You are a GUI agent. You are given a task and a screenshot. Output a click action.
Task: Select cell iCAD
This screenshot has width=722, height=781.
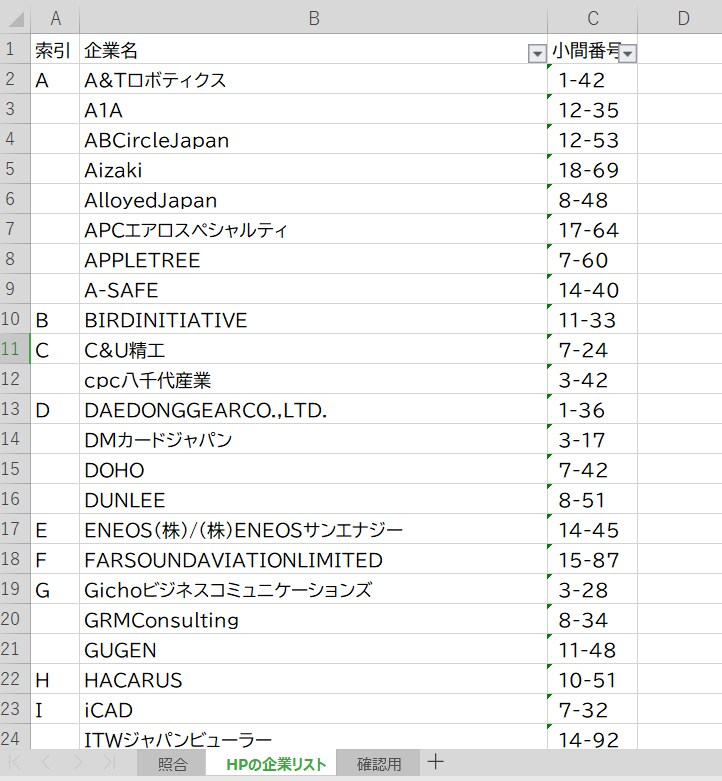(x=314, y=709)
